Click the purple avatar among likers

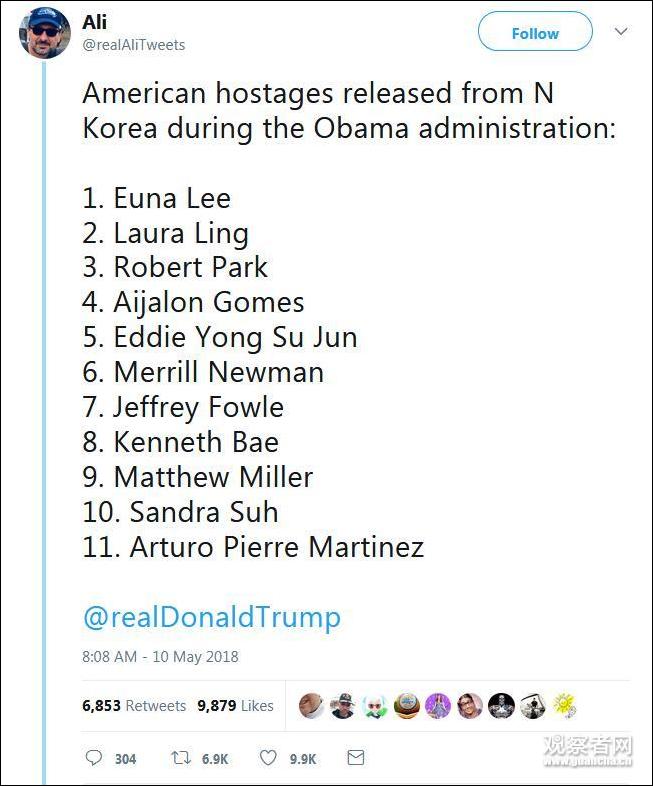pyautogui.click(x=438, y=705)
